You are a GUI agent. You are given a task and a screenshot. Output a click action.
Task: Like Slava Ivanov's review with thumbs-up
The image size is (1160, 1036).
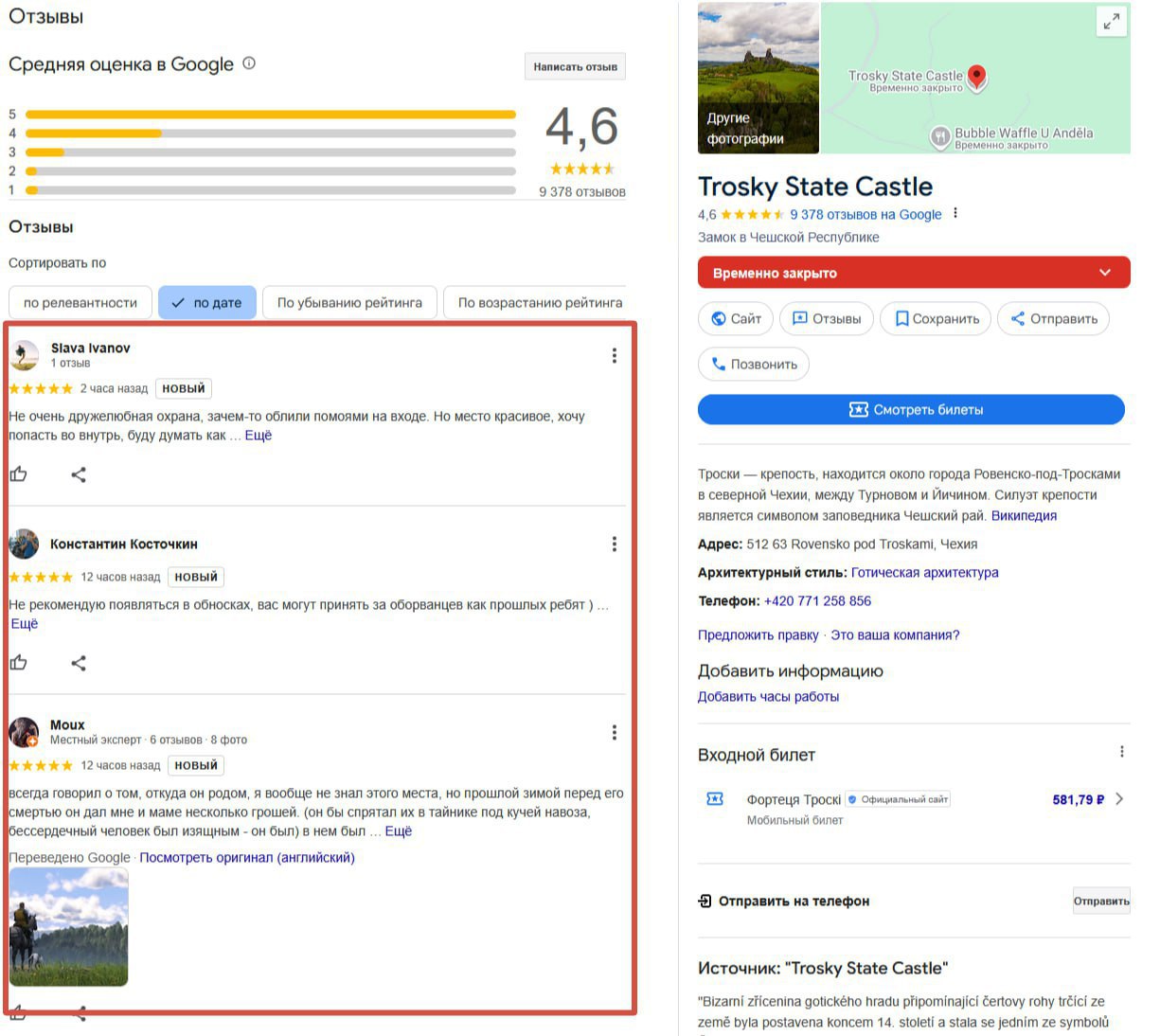pyautogui.click(x=18, y=474)
